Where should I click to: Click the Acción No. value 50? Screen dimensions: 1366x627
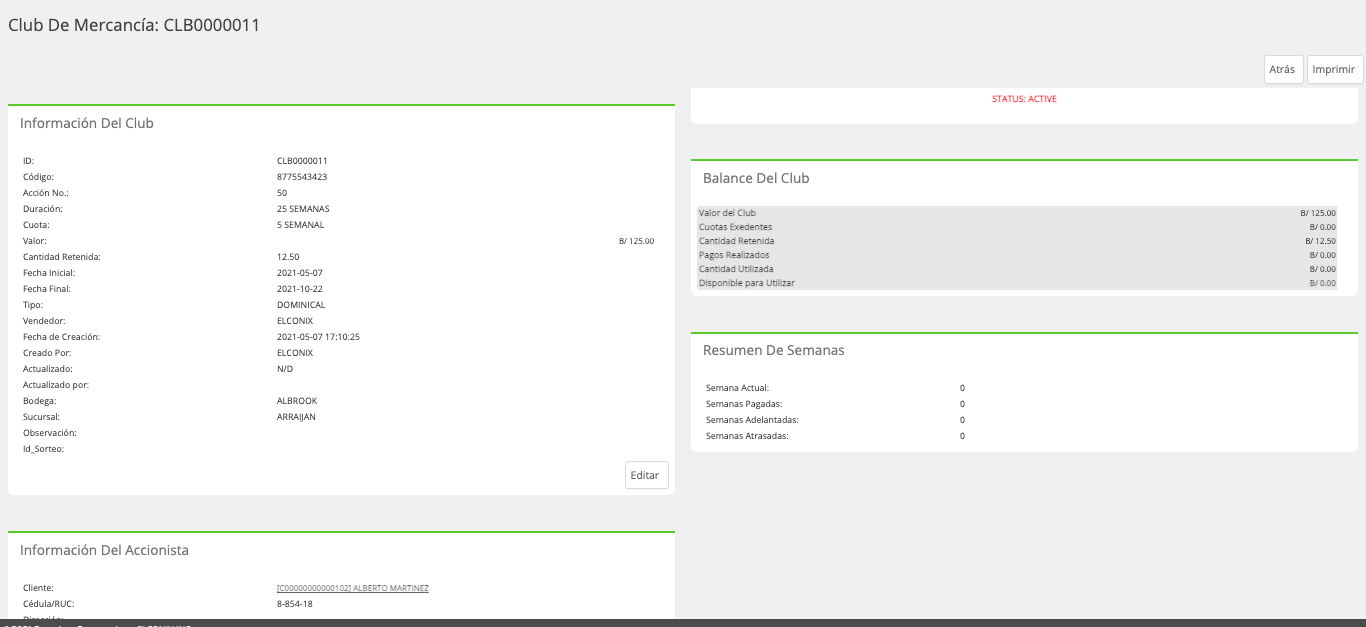tap(282, 193)
